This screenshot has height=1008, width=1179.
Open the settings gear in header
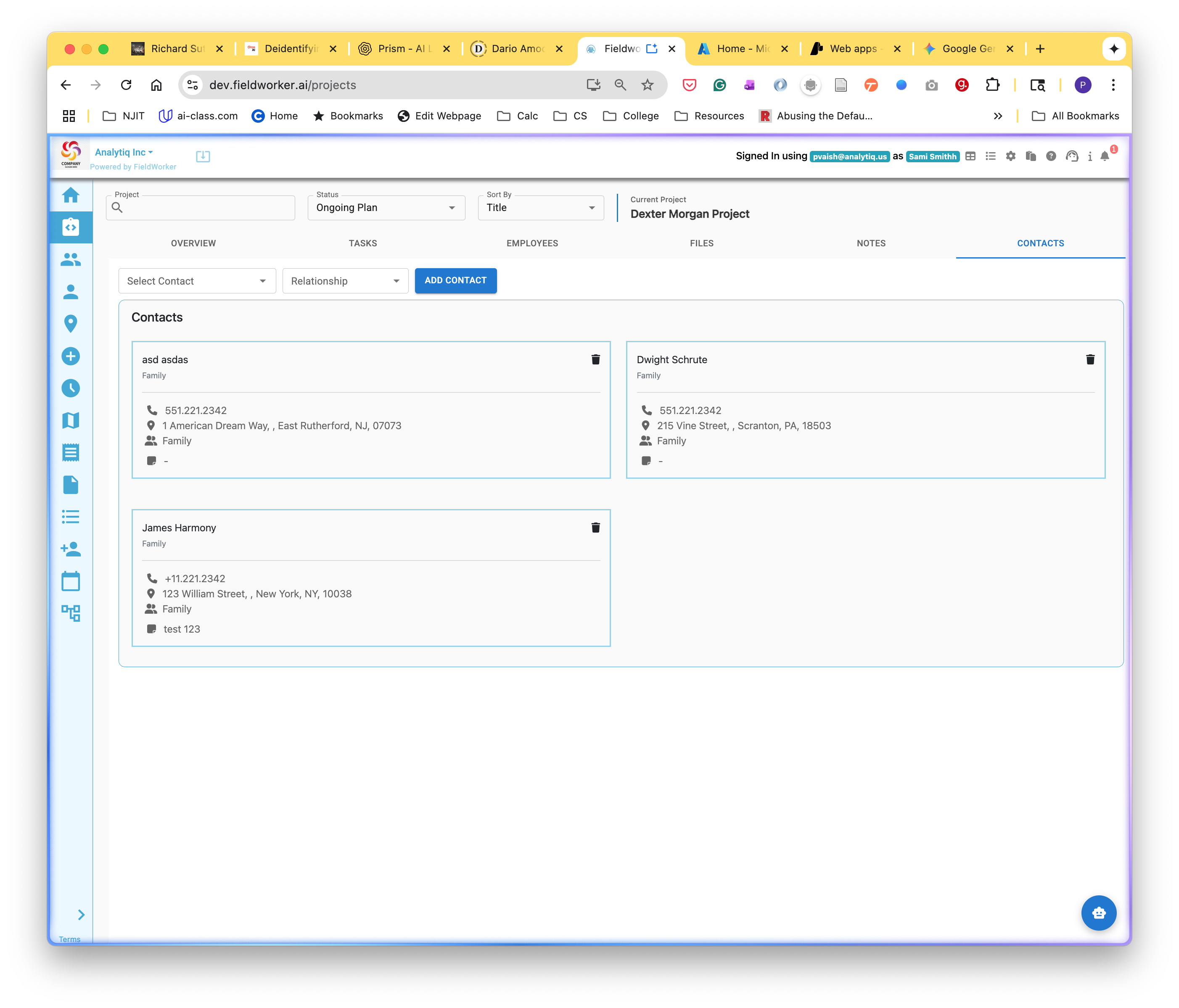[x=1010, y=156]
